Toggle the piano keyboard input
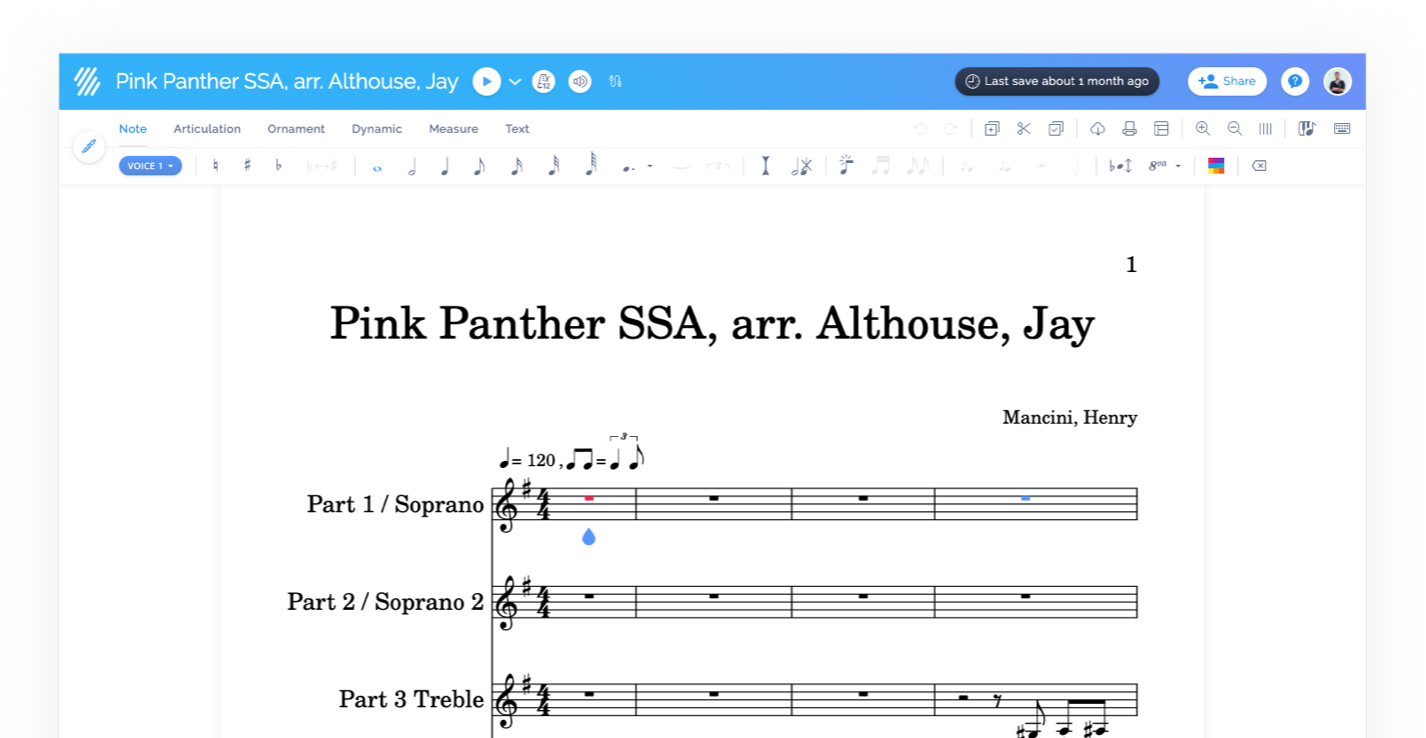Image resolution: width=1426 pixels, height=738 pixels. click(x=1306, y=128)
